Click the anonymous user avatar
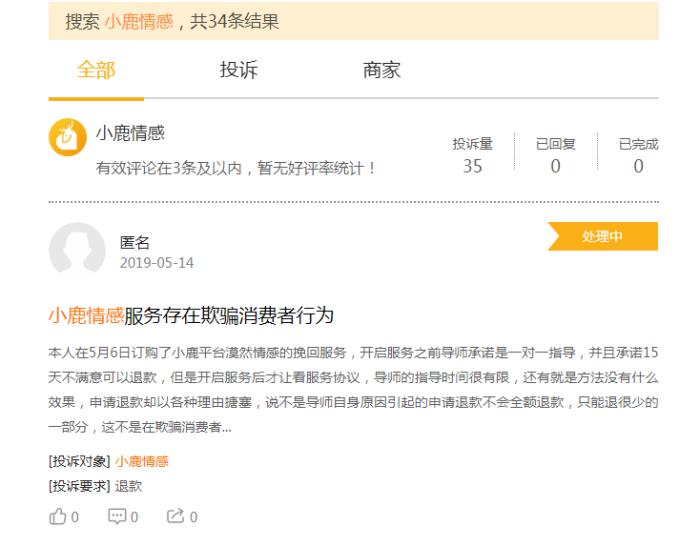The image size is (700, 546). [x=76, y=250]
